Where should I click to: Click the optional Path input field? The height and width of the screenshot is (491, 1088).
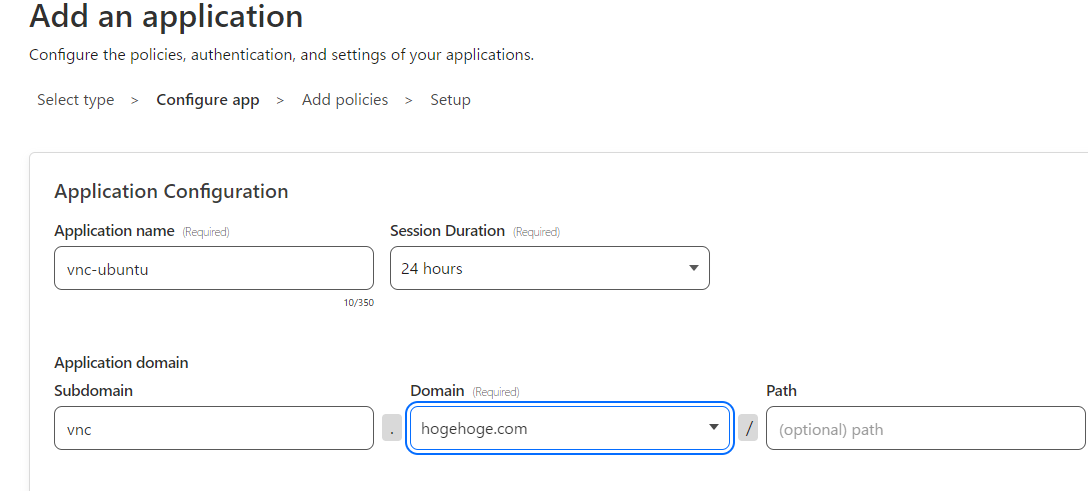pos(925,428)
